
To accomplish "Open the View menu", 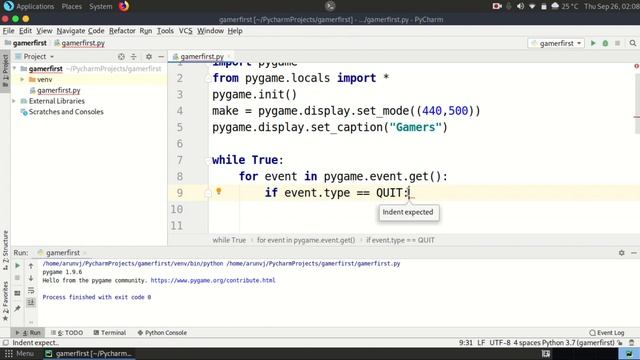I will (x=44, y=31).
